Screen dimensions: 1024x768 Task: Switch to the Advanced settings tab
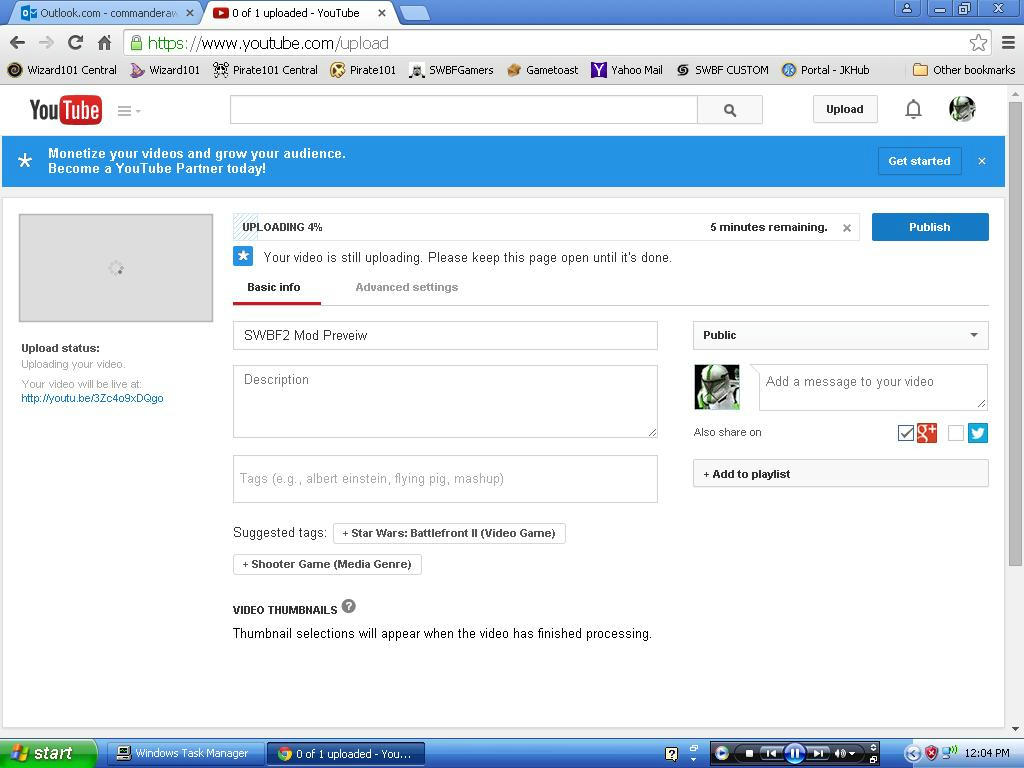coord(407,287)
